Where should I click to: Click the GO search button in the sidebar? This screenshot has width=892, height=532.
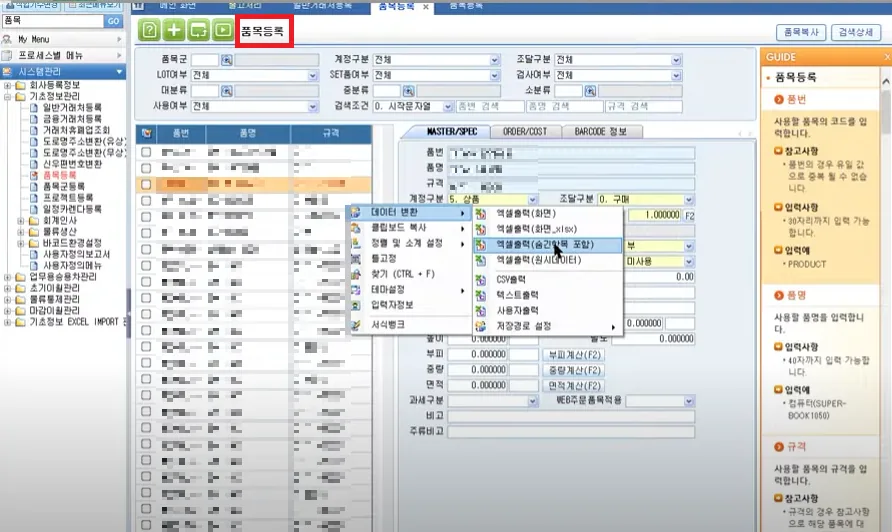(113, 20)
